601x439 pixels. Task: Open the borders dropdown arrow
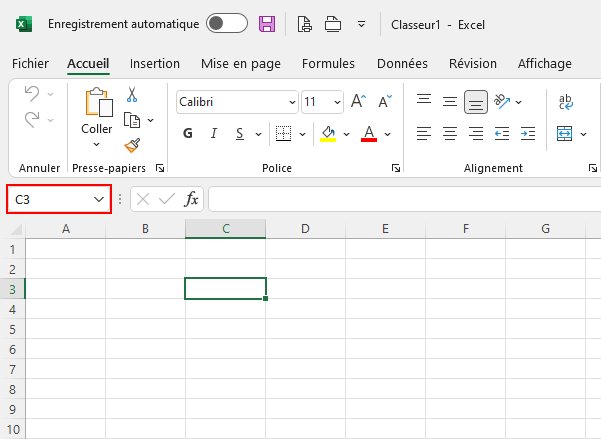click(x=302, y=134)
